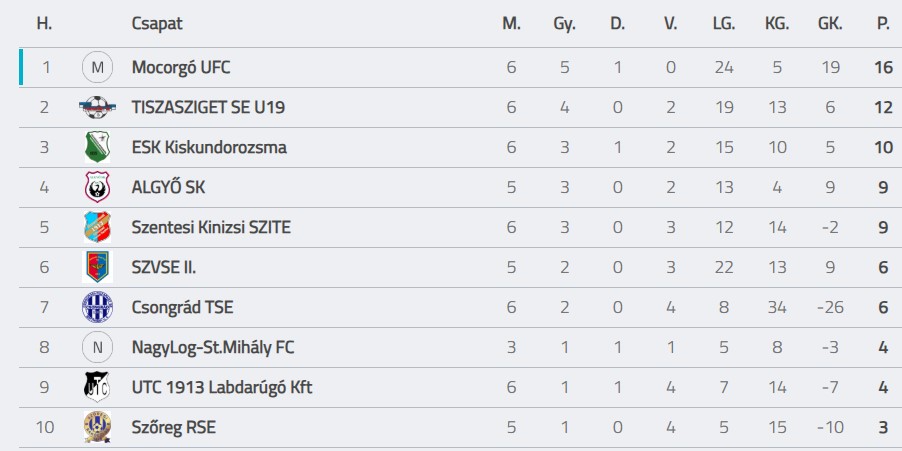This screenshot has height=451, width=902.
Task: Open the Szőreg RSE team name link
Action: point(173,428)
